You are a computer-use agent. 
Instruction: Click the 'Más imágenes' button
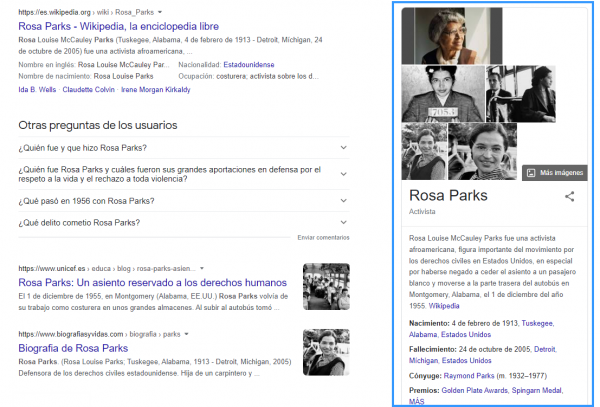click(x=554, y=173)
